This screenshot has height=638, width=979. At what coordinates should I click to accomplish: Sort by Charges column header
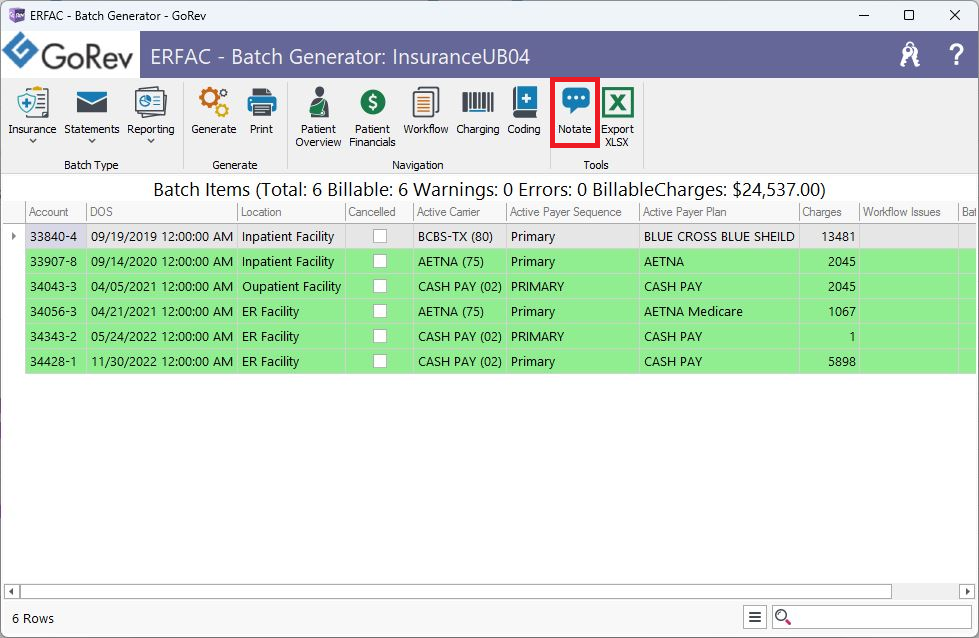pyautogui.click(x=829, y=212)
